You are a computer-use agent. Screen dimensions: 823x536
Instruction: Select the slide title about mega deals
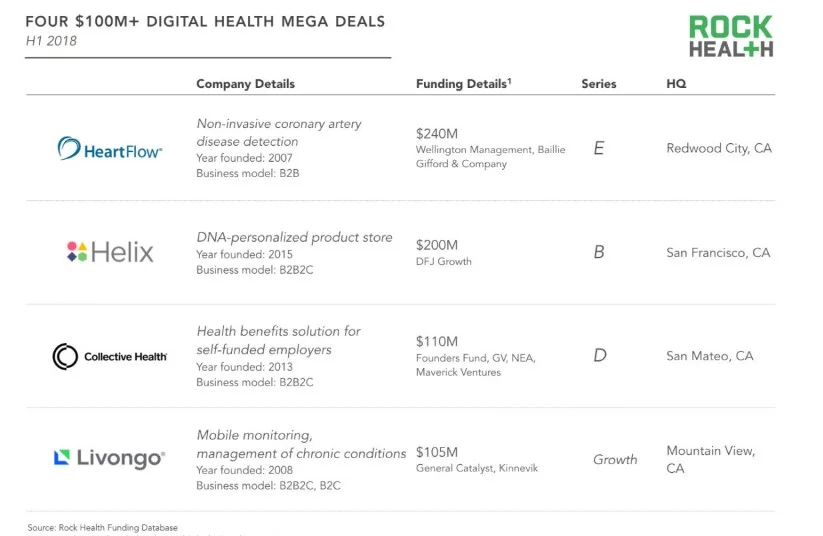coord(204,21)
